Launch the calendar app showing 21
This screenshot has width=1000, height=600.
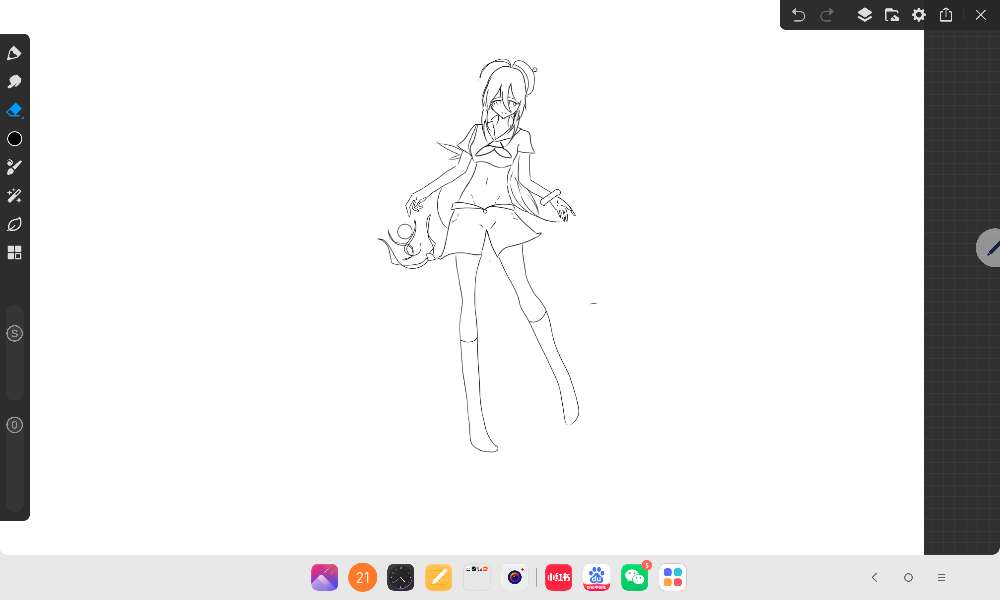tap(362, 577)
